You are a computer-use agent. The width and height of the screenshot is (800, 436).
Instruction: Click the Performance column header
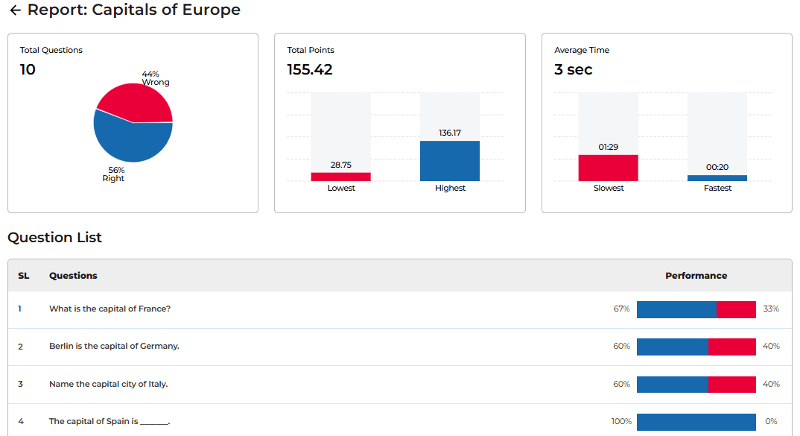pos(696,276)
